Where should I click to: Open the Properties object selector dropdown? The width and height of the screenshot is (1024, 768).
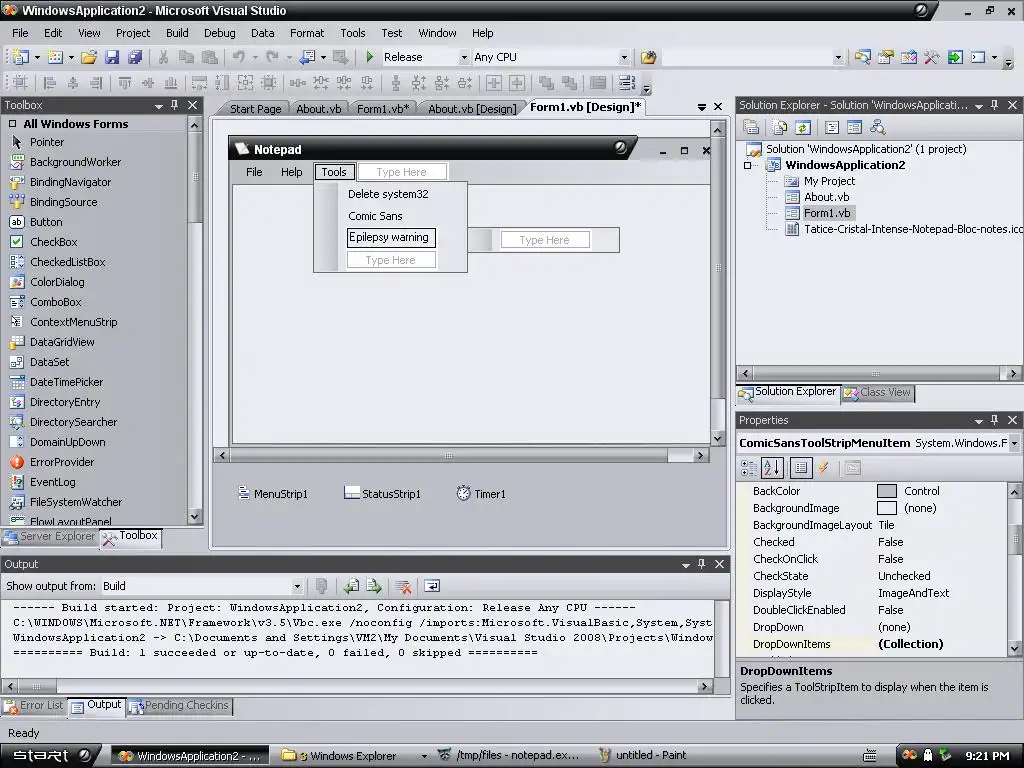[x=1014, y=443]
